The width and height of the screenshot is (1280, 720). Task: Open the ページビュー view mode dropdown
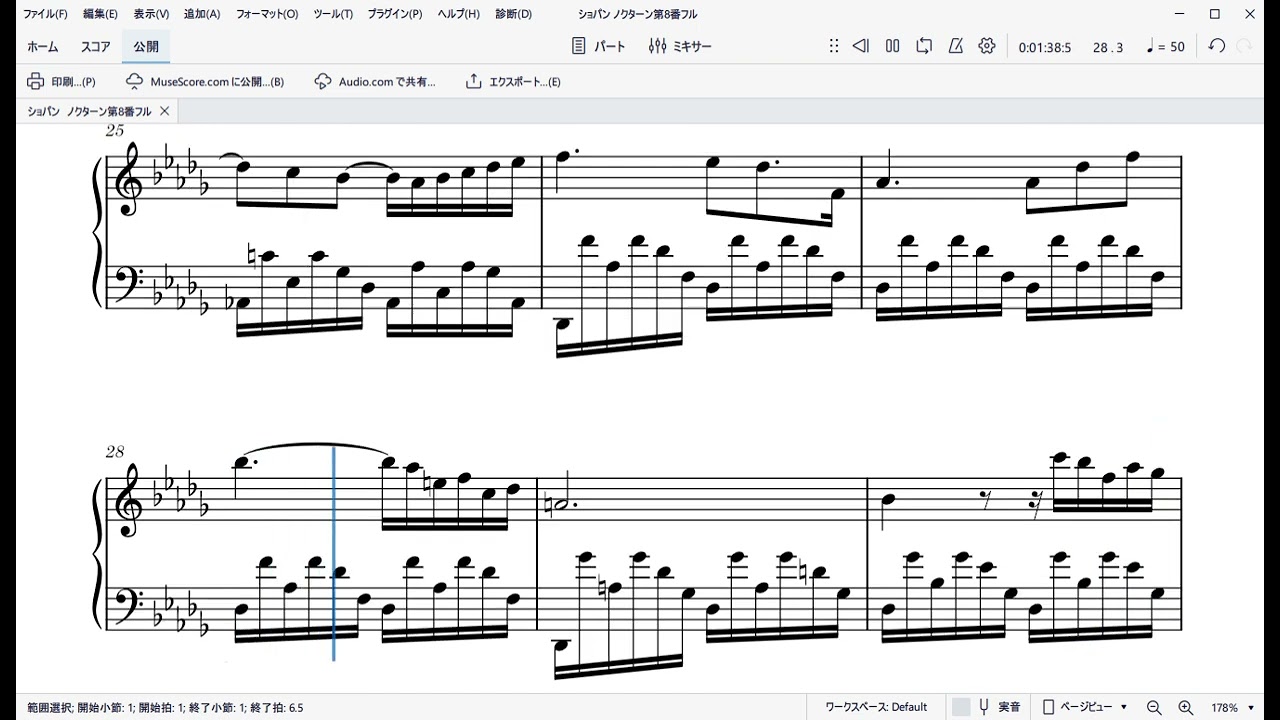pos(1086,707)
